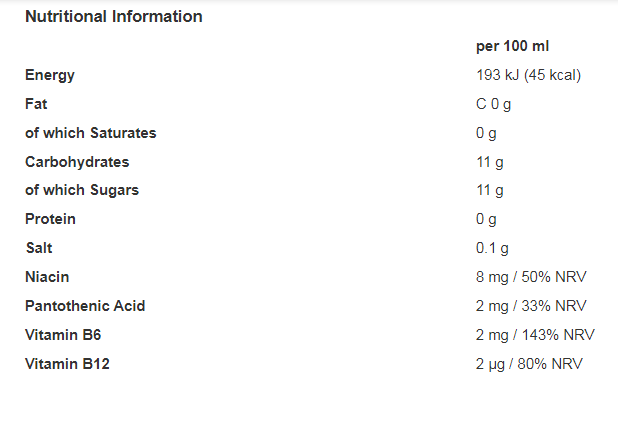Select the Carbohydrates row label
This screenshot has width=618, height=425.
tap(77, 162)
